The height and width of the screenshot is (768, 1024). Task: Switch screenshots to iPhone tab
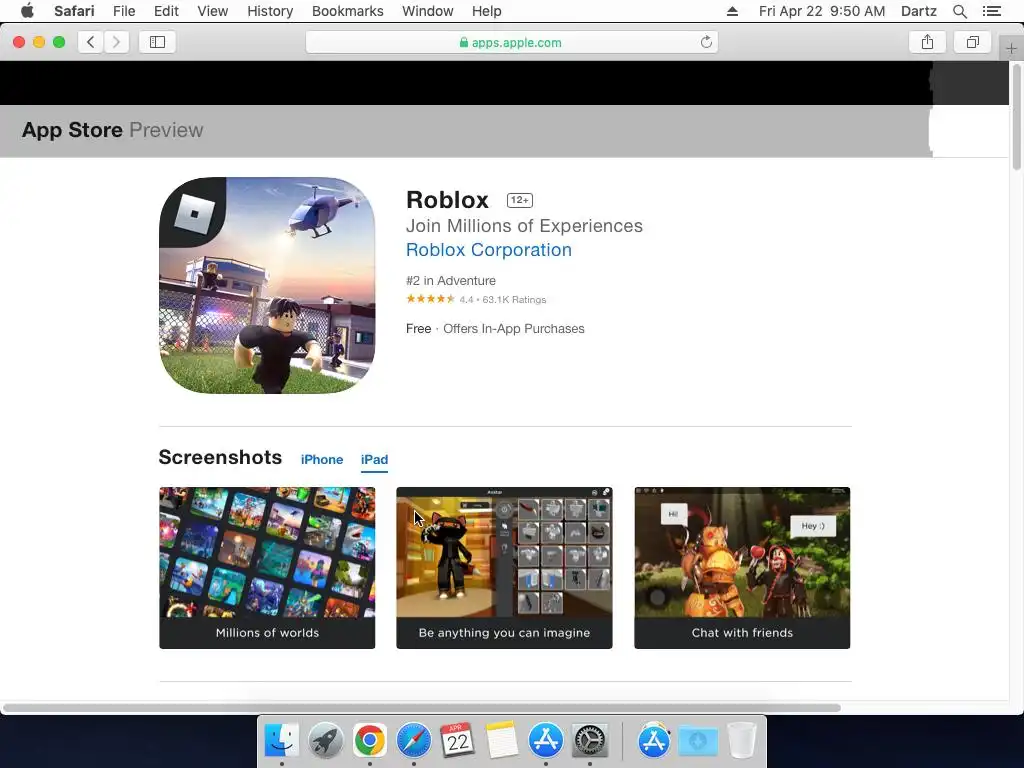(x=322, y=460)
